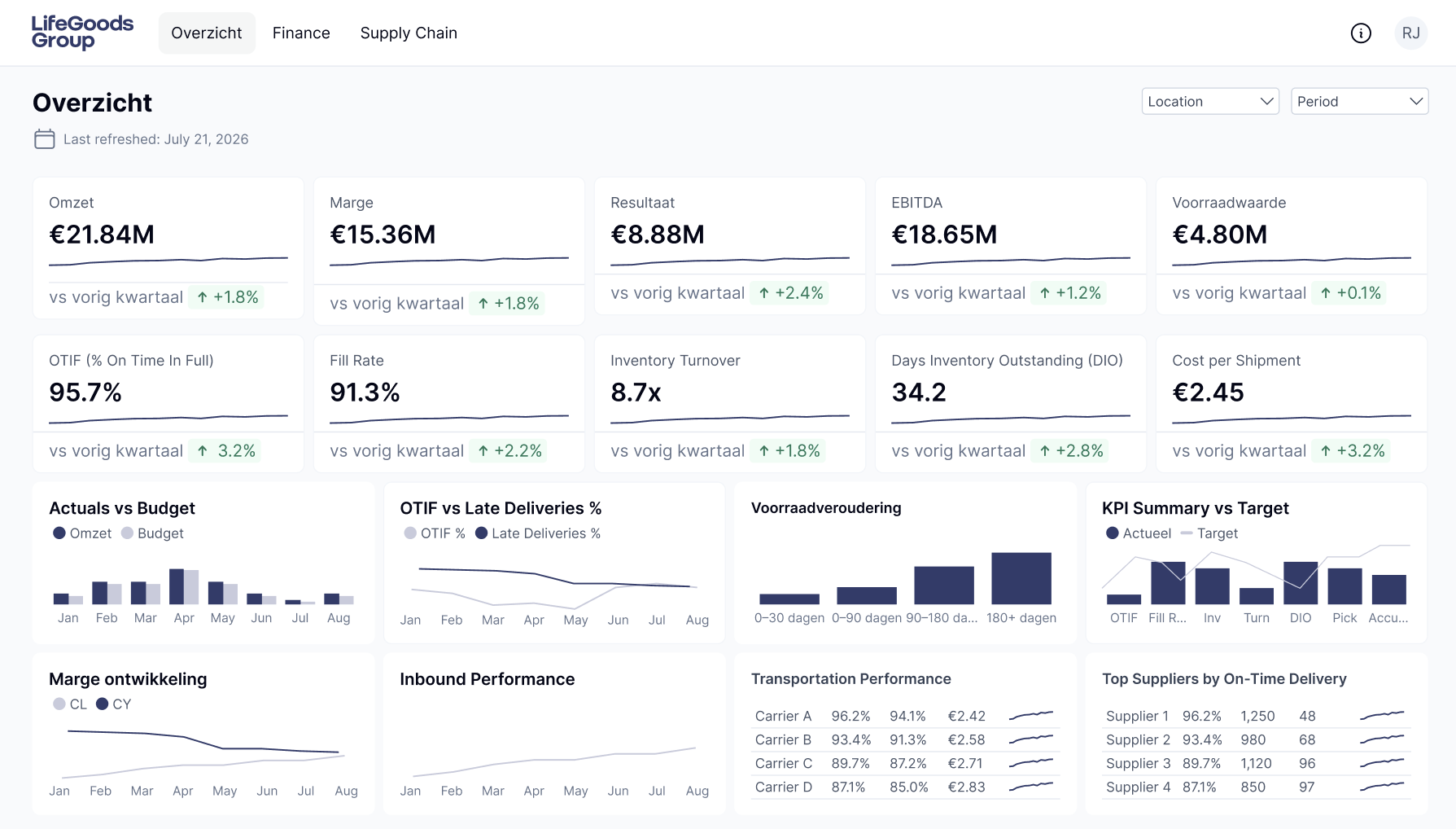Click the Supplier 3 sparkline
Screen dimensions: 1456x829
(1382, 763)
